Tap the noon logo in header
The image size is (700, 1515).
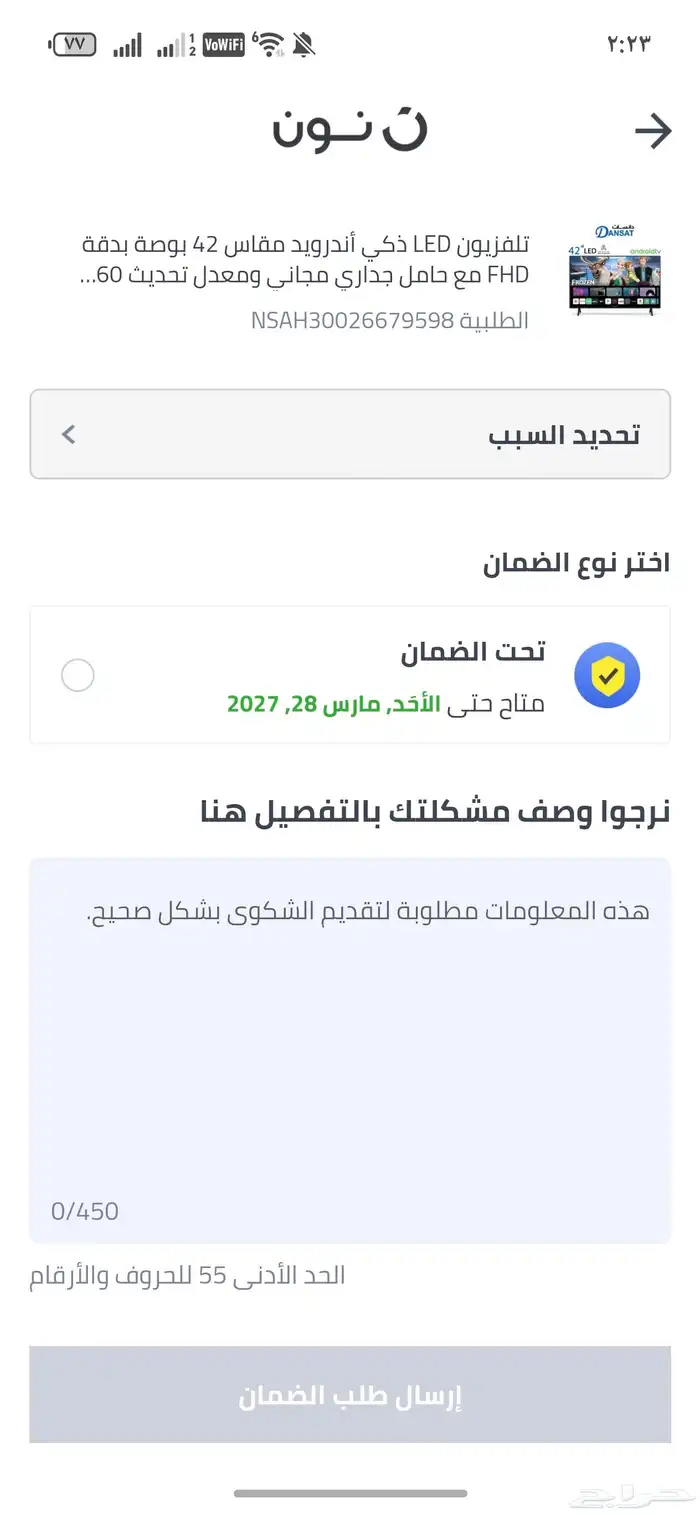350,131
